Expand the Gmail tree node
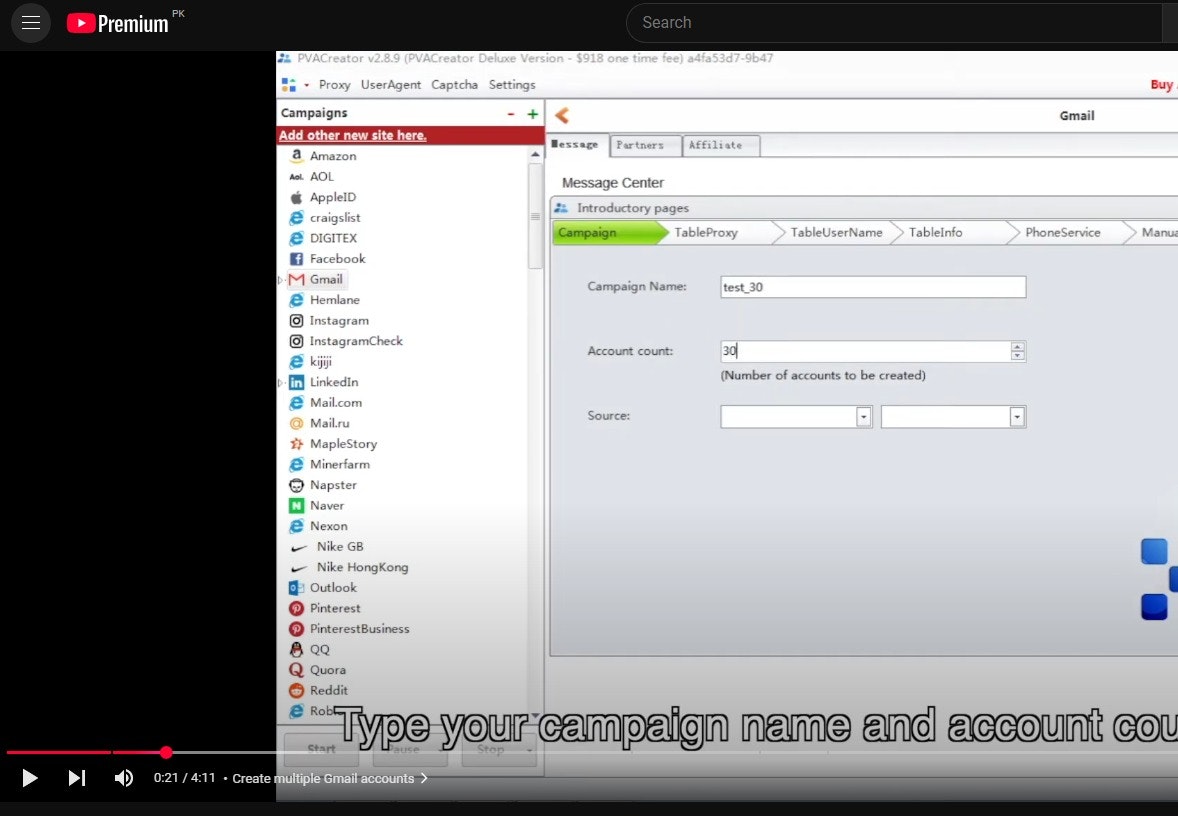1178x816 pixels. click(281, 280)
